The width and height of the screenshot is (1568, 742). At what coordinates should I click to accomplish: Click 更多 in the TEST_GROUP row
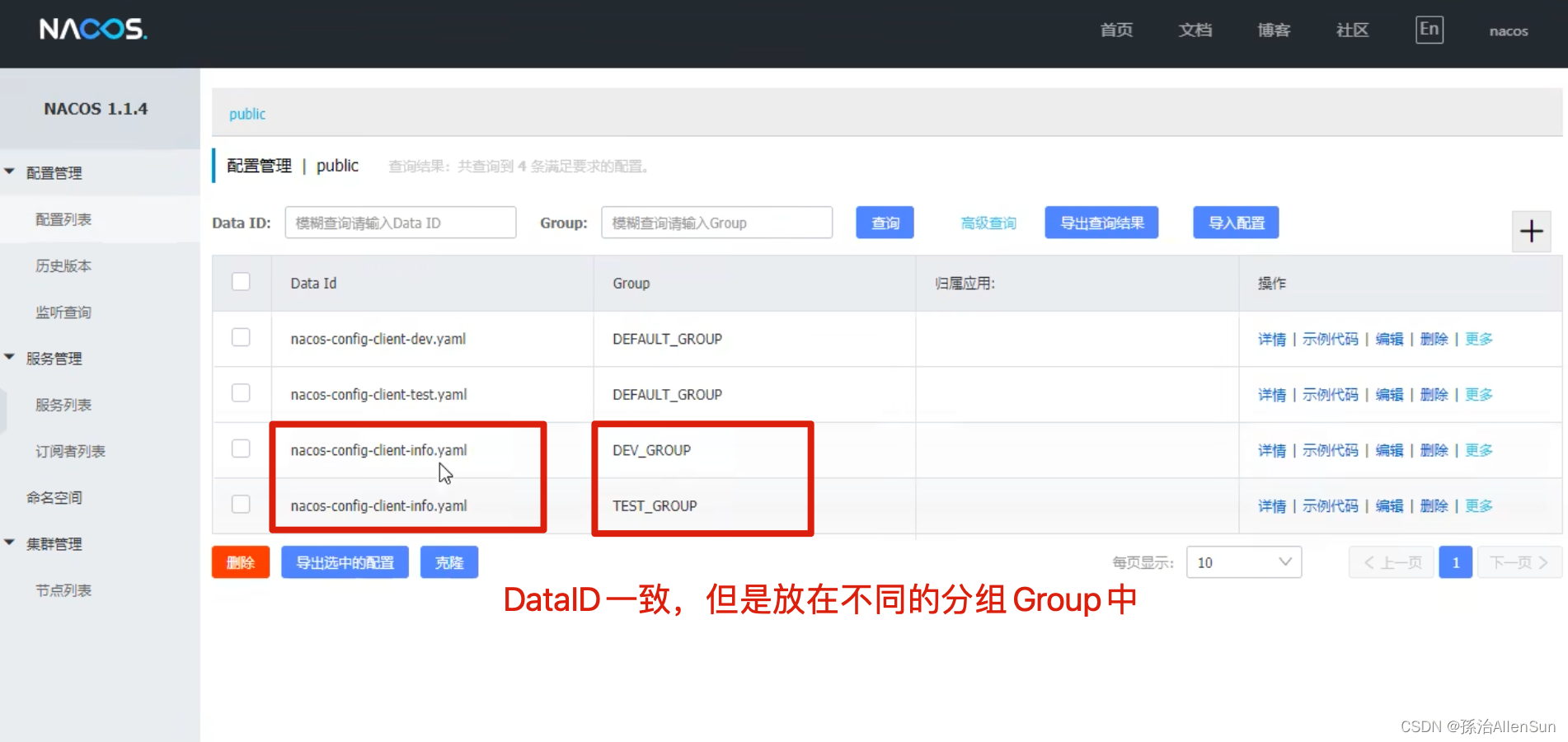click(1479, 505)
